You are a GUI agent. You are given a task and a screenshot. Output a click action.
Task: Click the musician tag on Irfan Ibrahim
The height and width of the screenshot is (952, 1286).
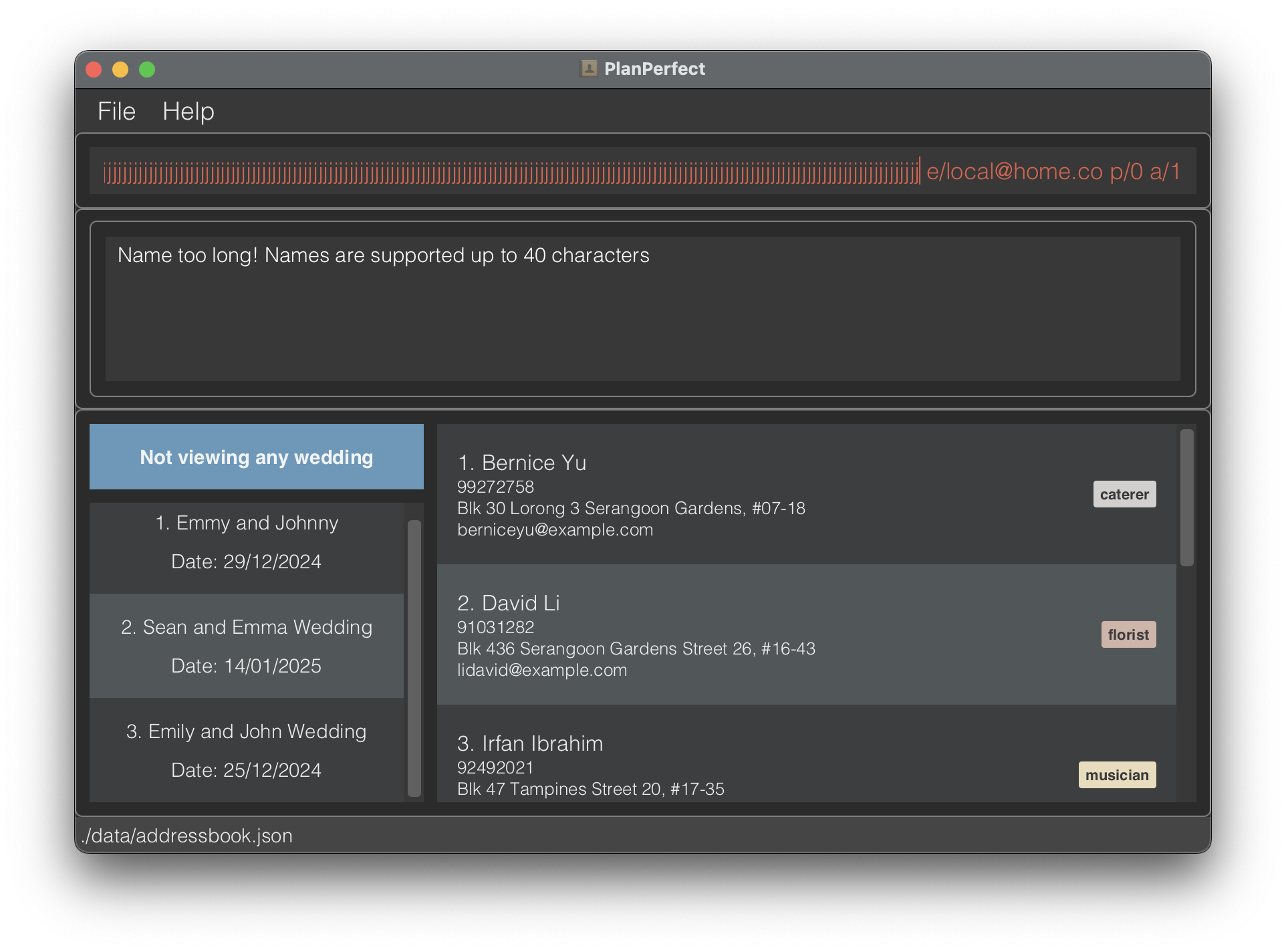[x=1117, y=775]
